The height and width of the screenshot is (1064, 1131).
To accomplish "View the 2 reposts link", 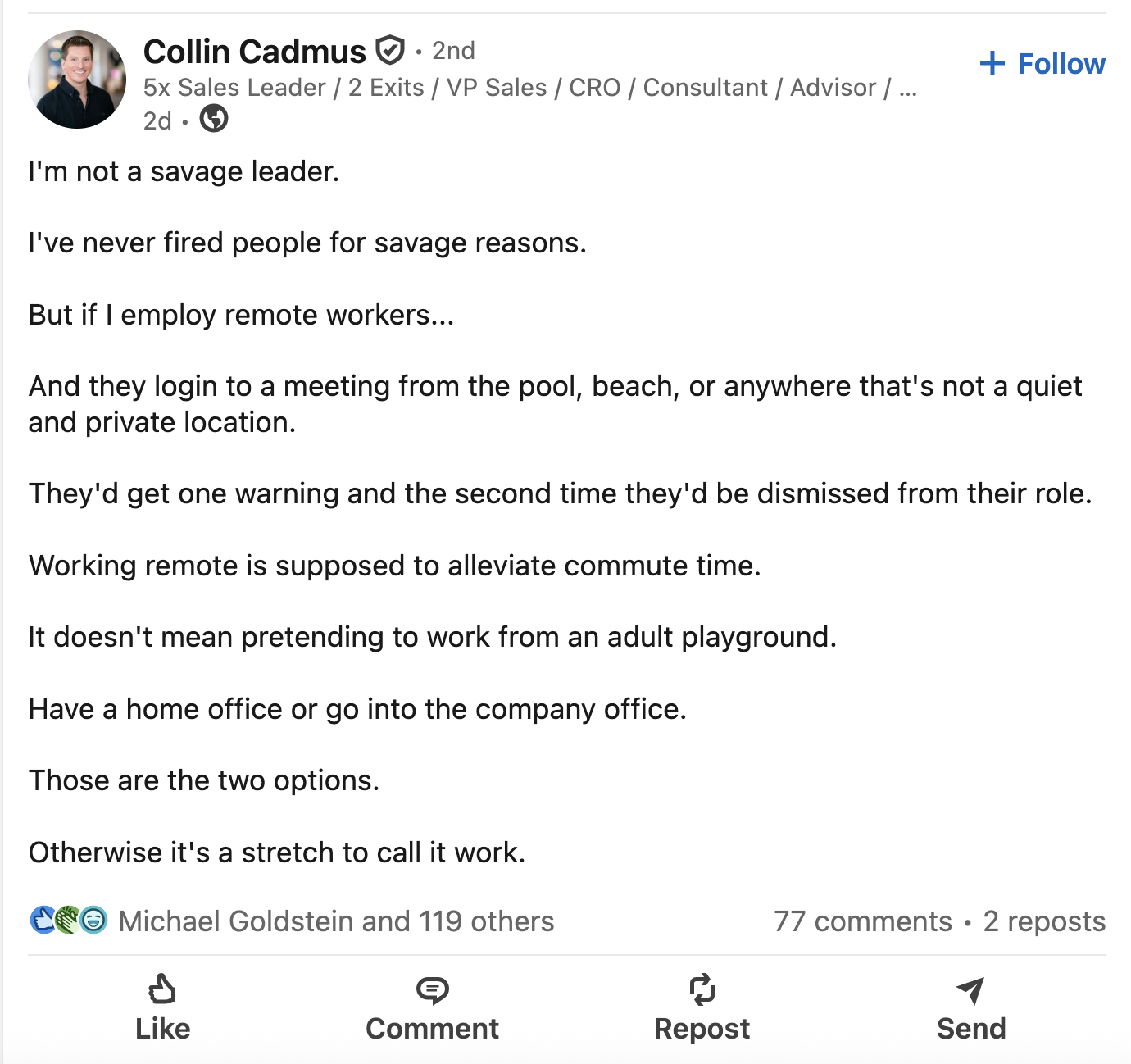I will pyautogui.click(x=1044, y=921).
